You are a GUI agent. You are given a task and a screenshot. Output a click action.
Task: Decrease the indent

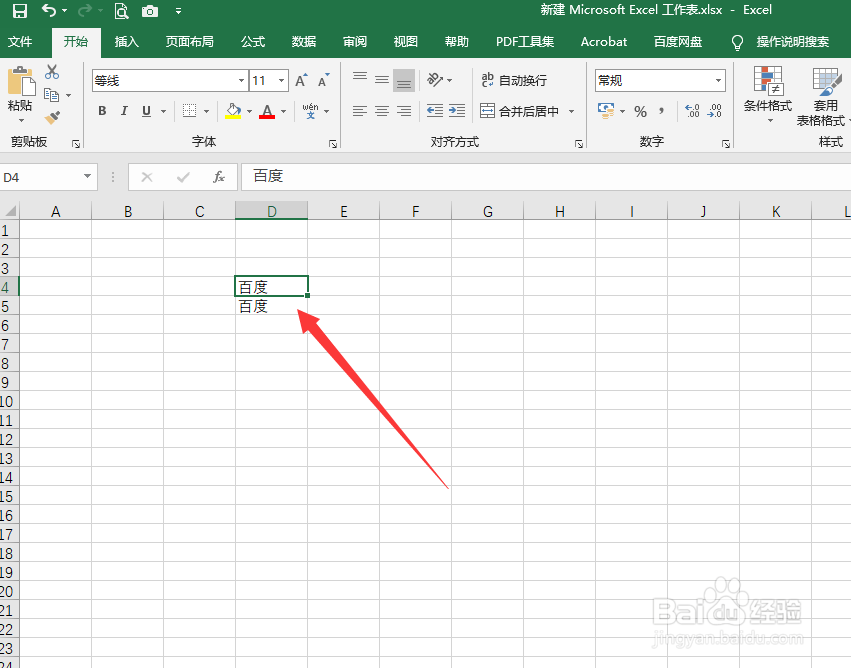(435, 111)
